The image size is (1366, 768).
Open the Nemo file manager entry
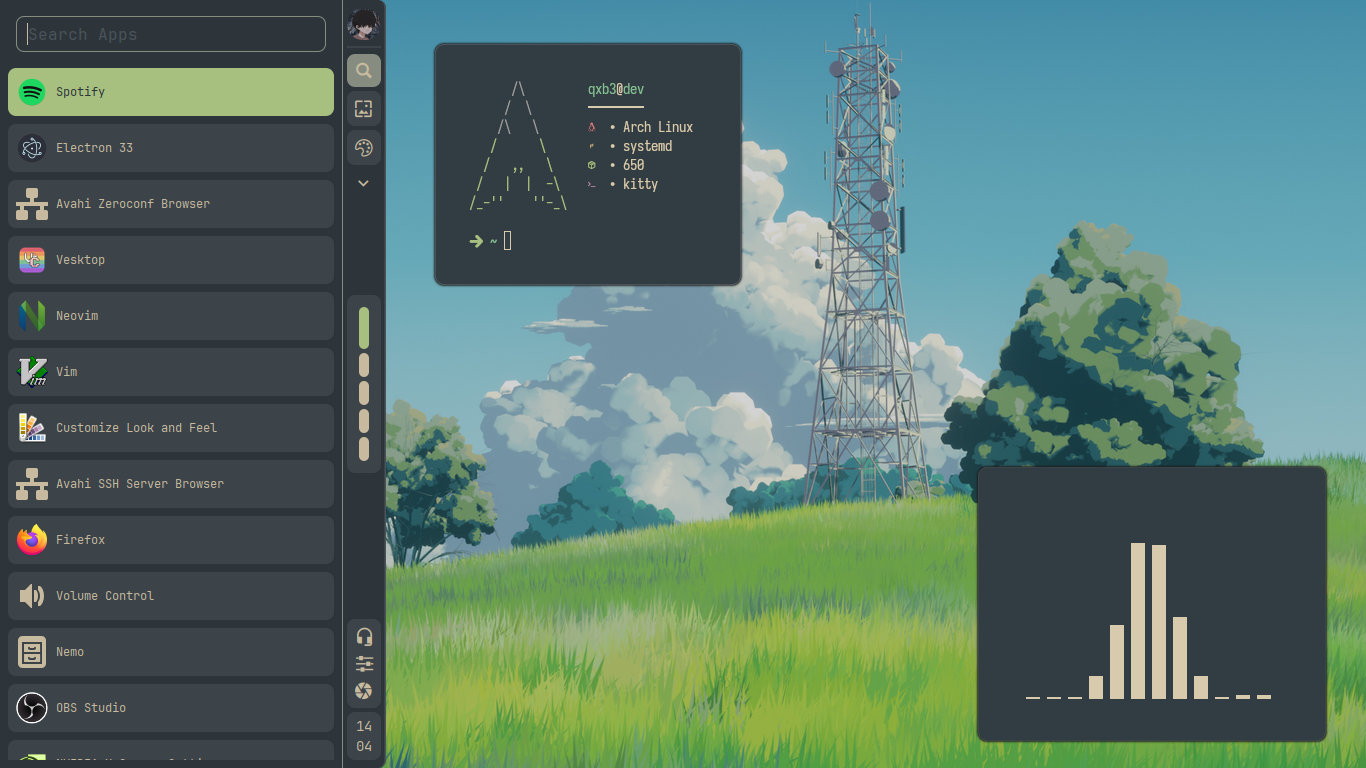(170, 652)
